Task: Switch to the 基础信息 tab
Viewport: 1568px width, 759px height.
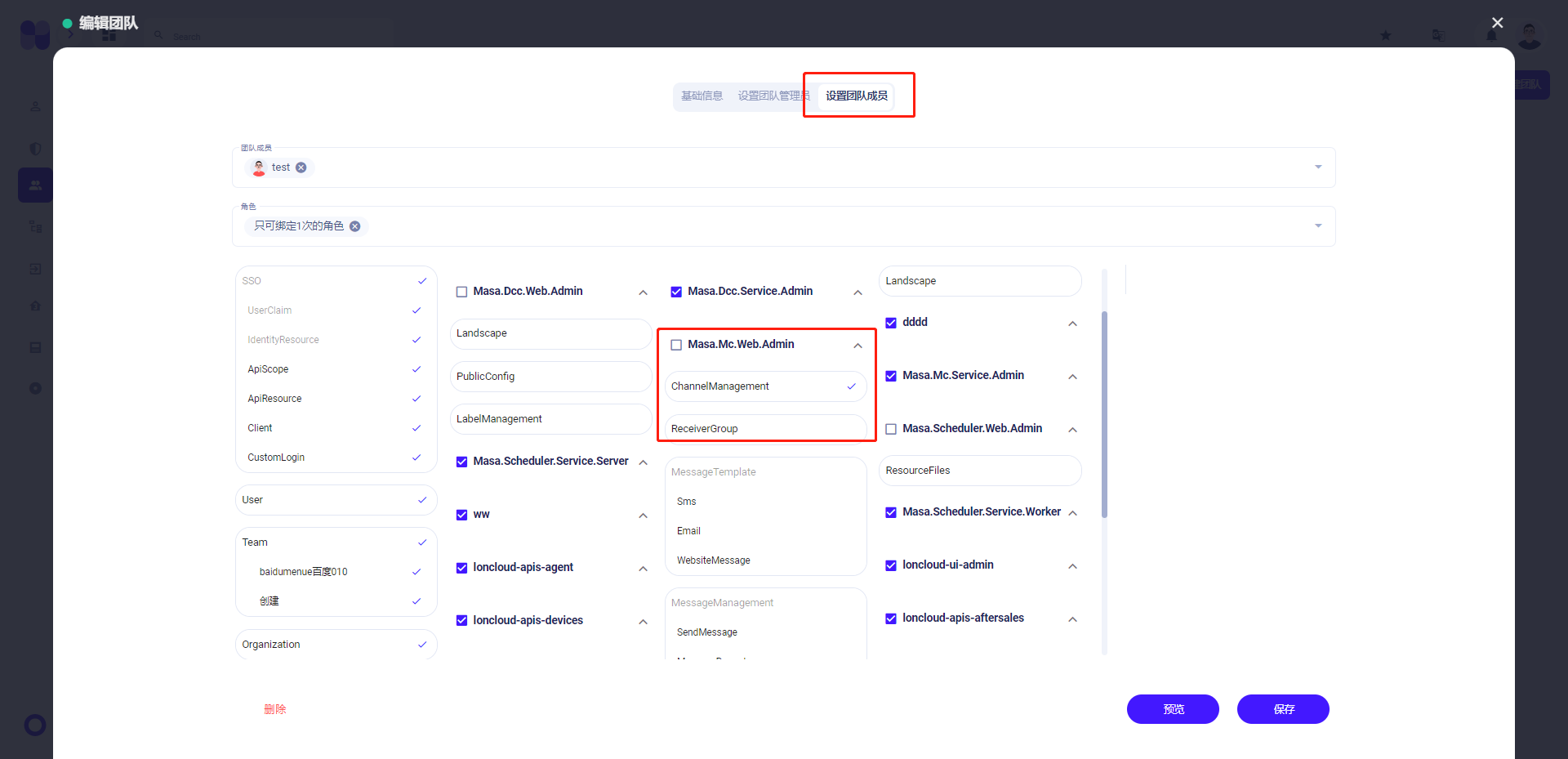Action: coord(702,96)
